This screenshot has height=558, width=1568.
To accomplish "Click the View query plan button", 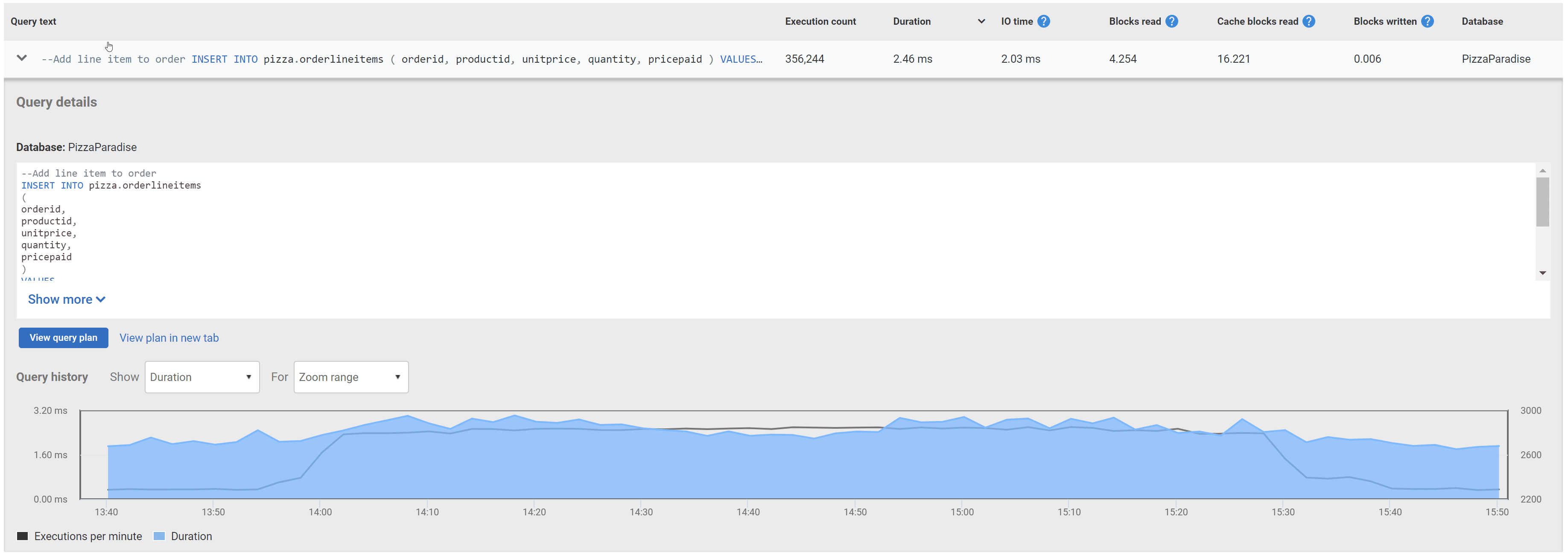I will pos(63,338).
